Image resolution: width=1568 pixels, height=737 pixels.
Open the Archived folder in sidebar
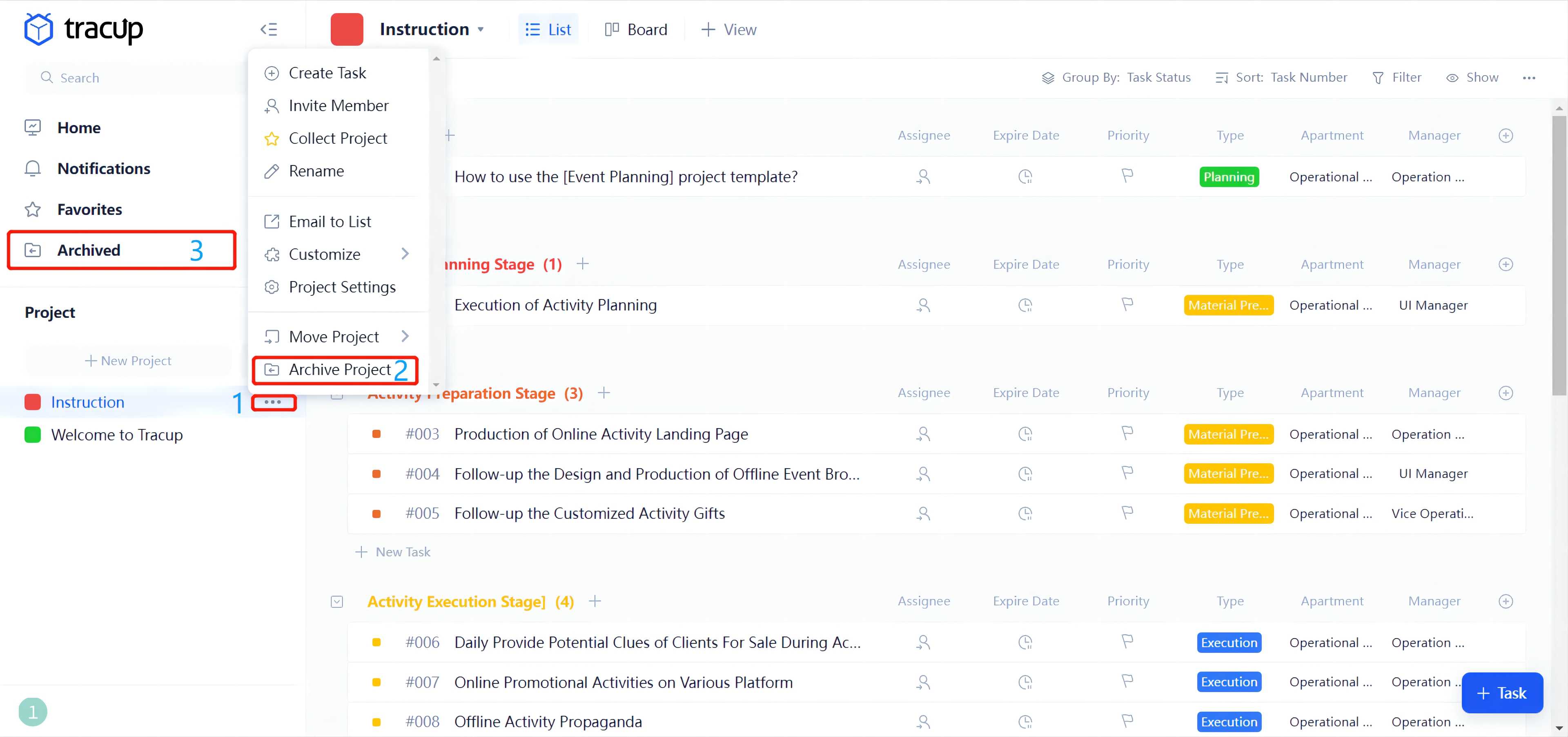click(89, 250)
